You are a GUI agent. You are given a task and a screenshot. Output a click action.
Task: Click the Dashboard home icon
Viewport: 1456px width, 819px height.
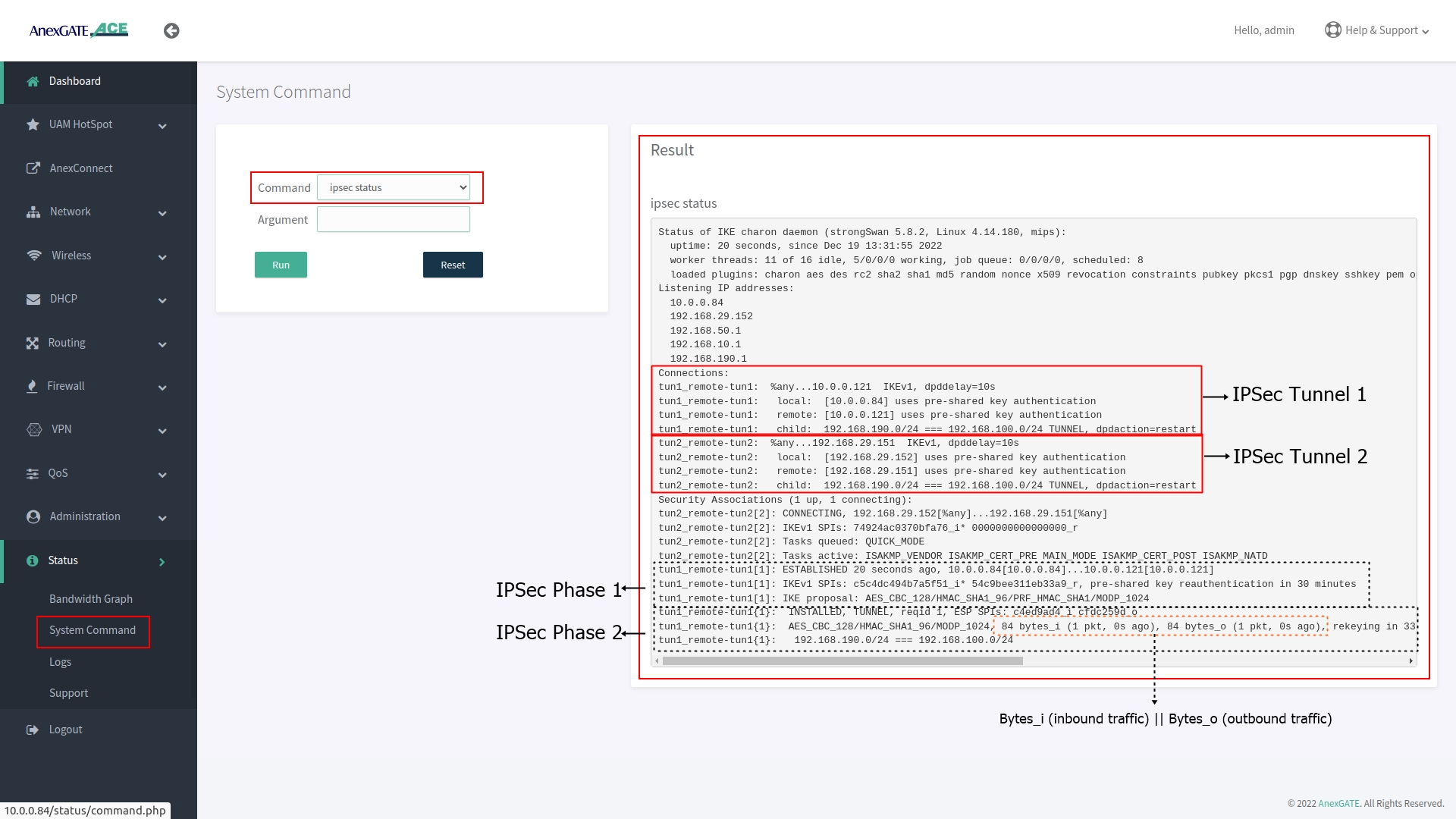[33, 81]
